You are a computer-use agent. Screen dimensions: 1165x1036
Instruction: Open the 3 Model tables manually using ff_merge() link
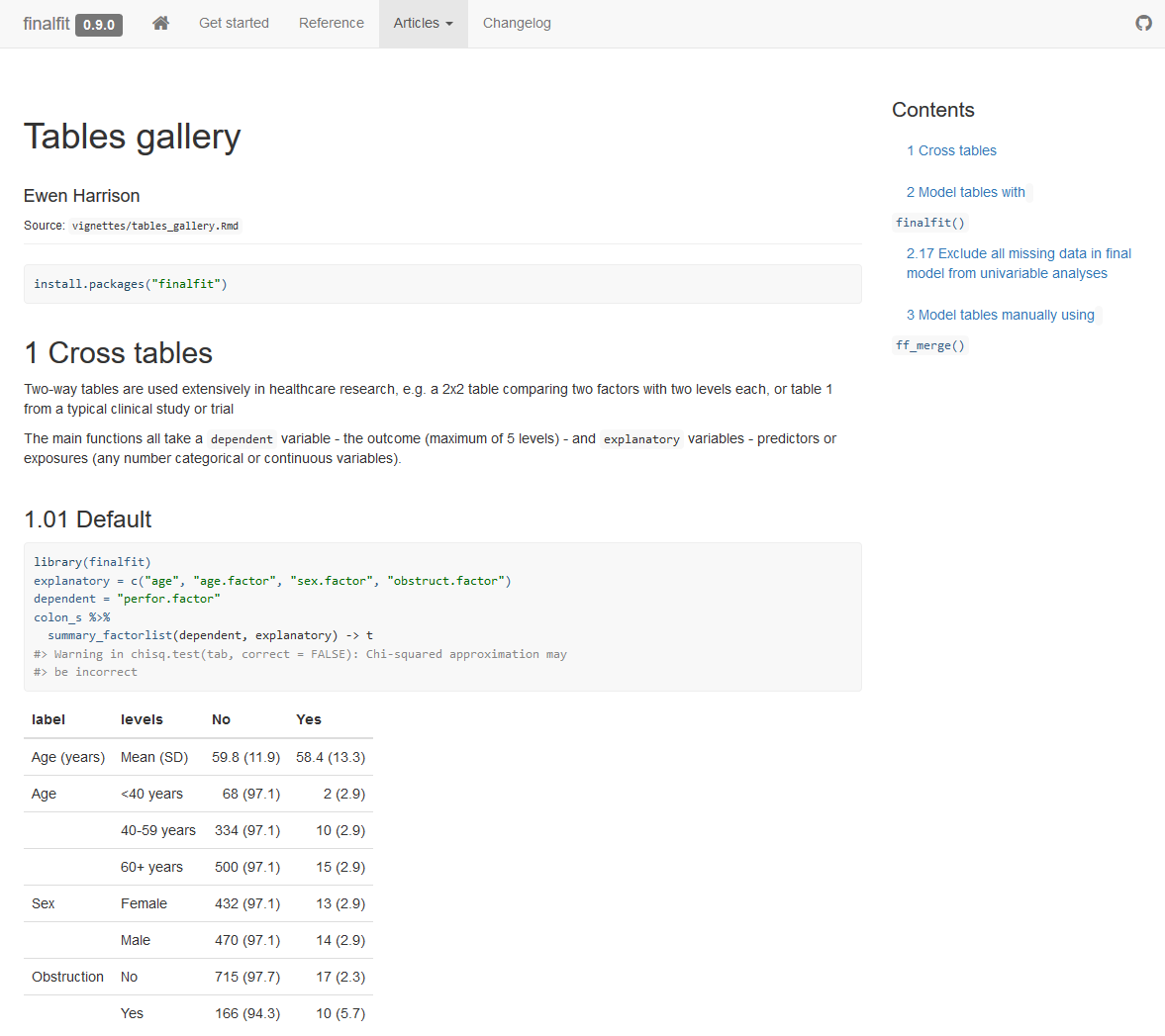coord(1001,315)
